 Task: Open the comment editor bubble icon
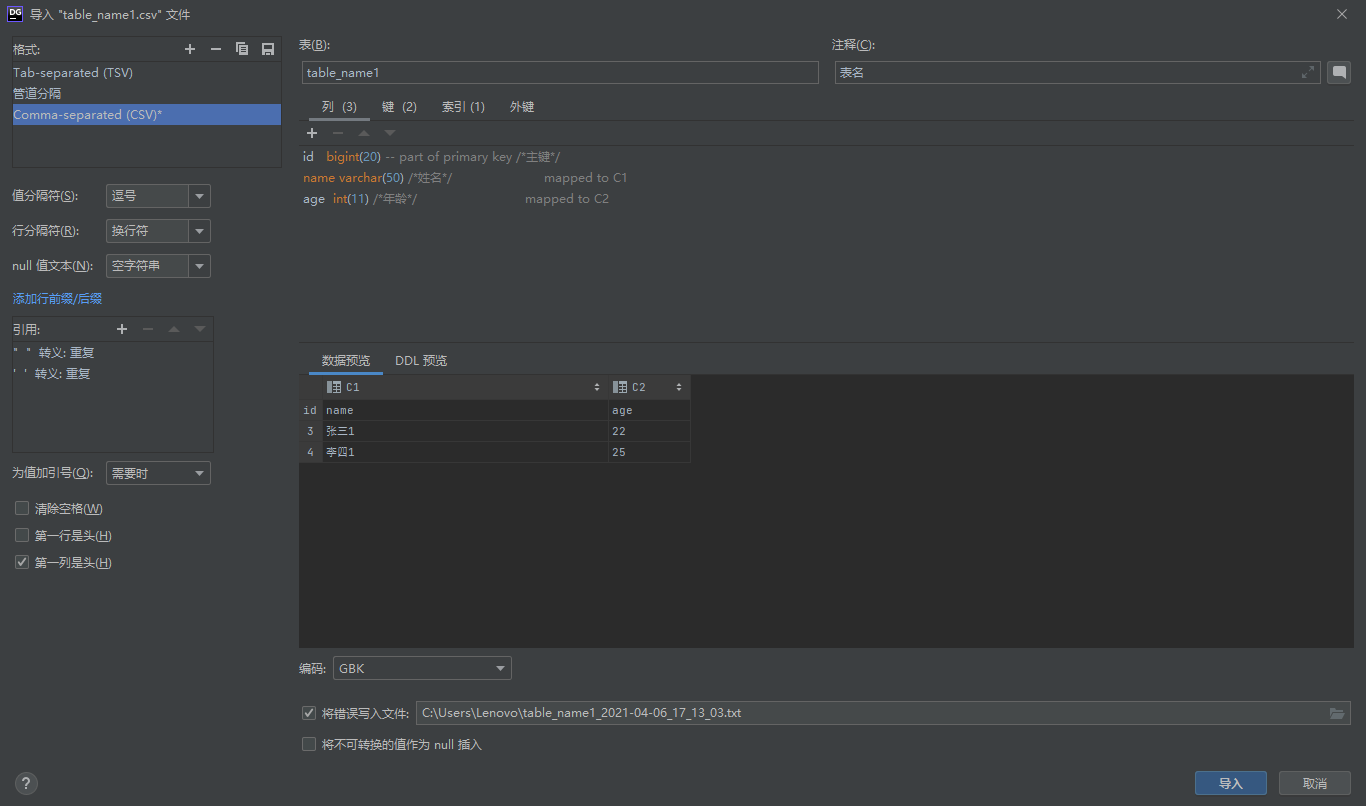click(x=1339, y=72)
